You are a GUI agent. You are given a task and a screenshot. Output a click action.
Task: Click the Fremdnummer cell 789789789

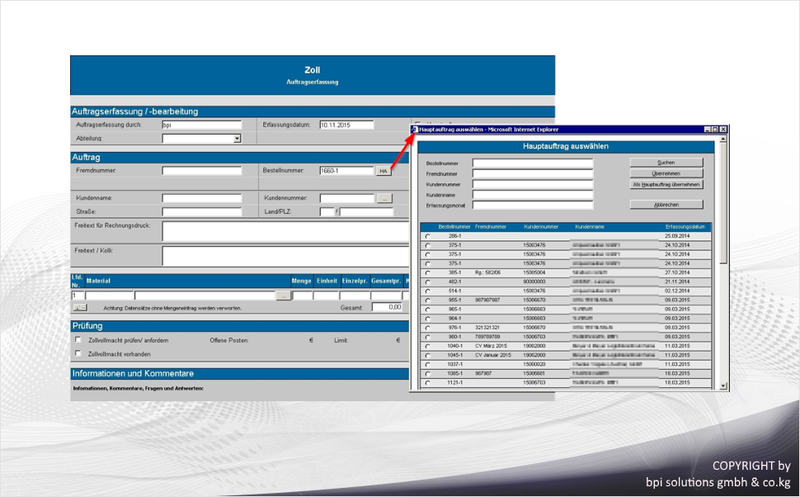click(487, 337)
